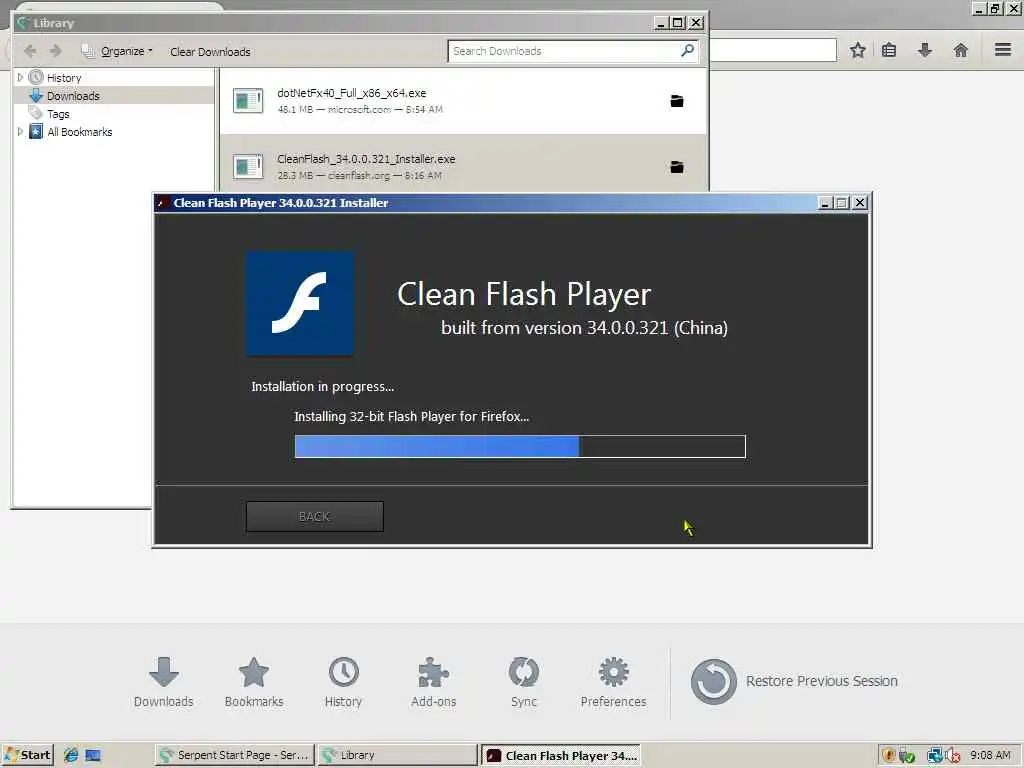This screenshot has width=1024, height=768.
Task: Click the dotNetFx40 file type icon
Action: [x=248, y=101]
